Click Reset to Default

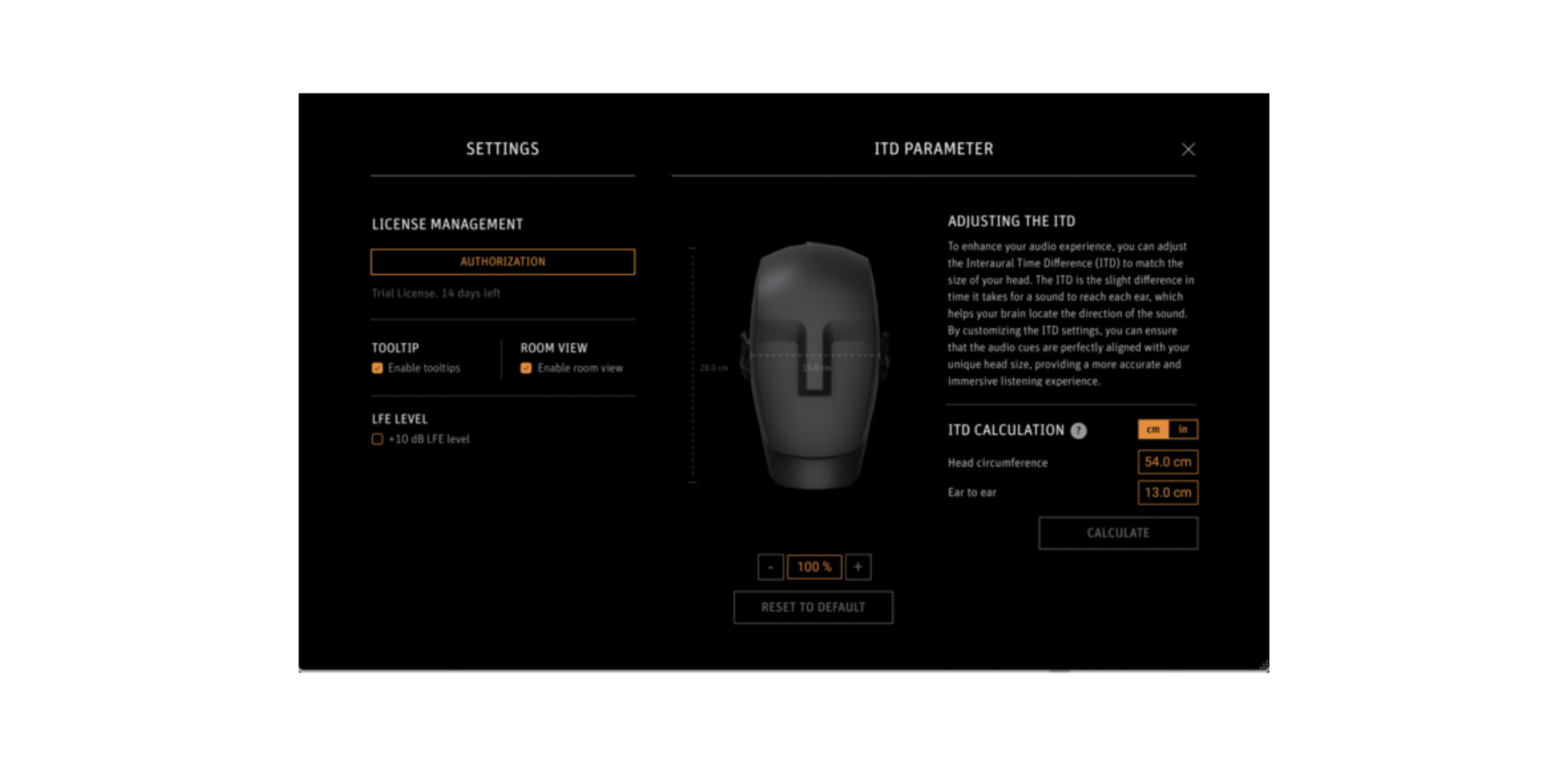[x=813, y=607]
